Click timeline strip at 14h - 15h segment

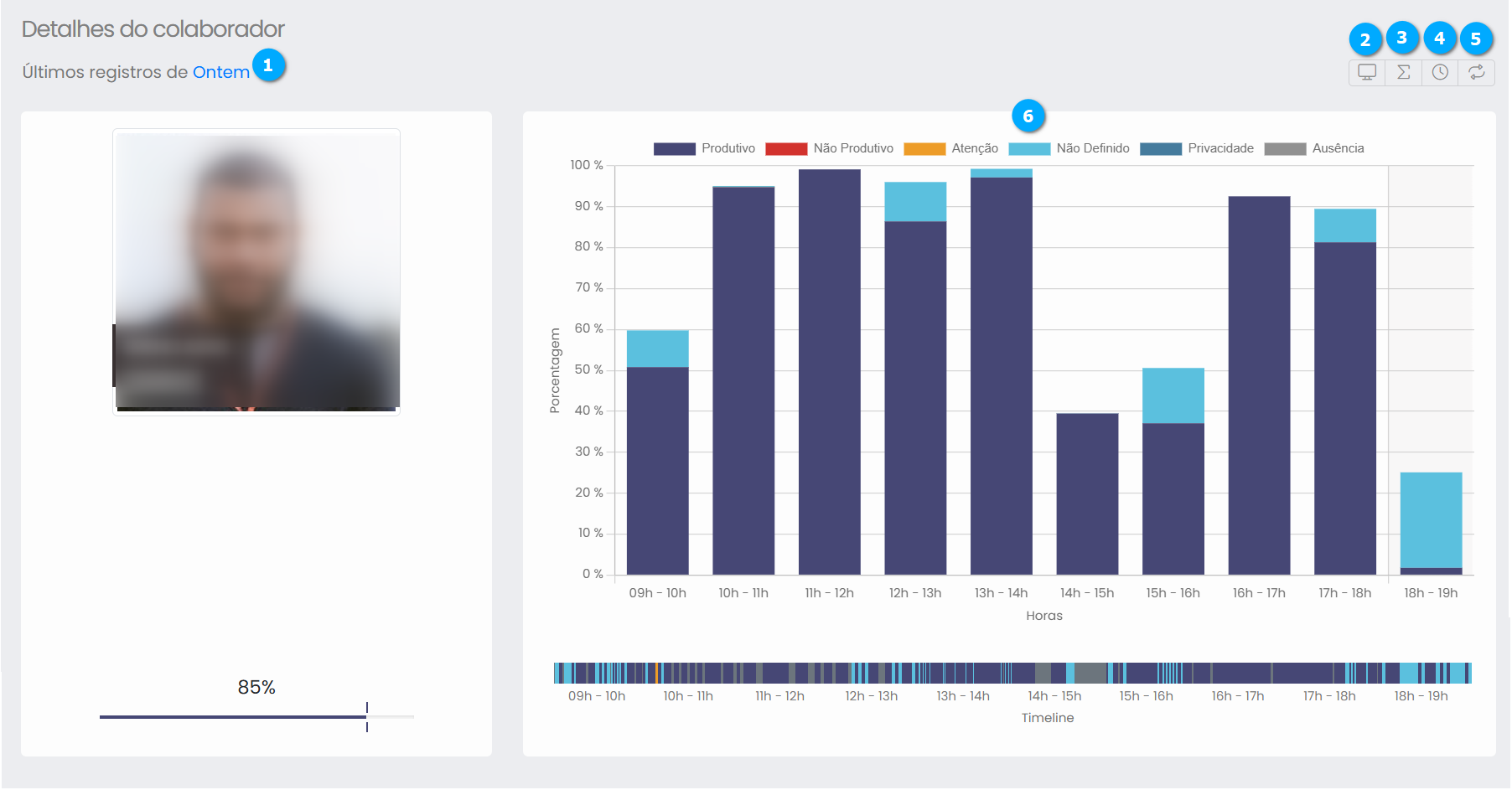1054,674
